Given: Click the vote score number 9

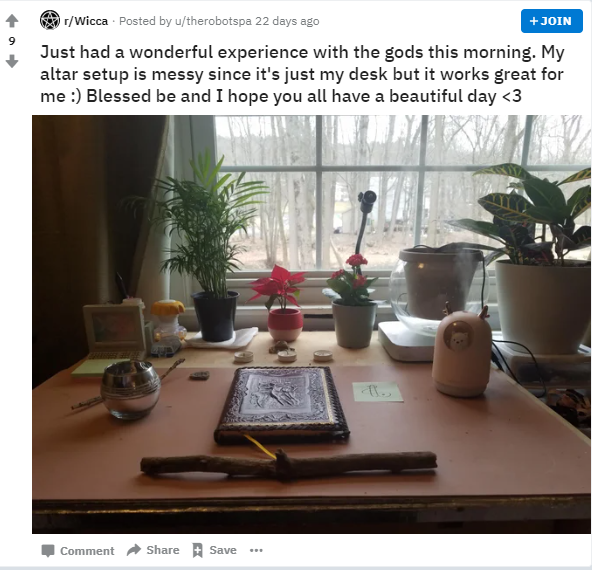Looking at the screenshot, I should click(x=12, y=41).
